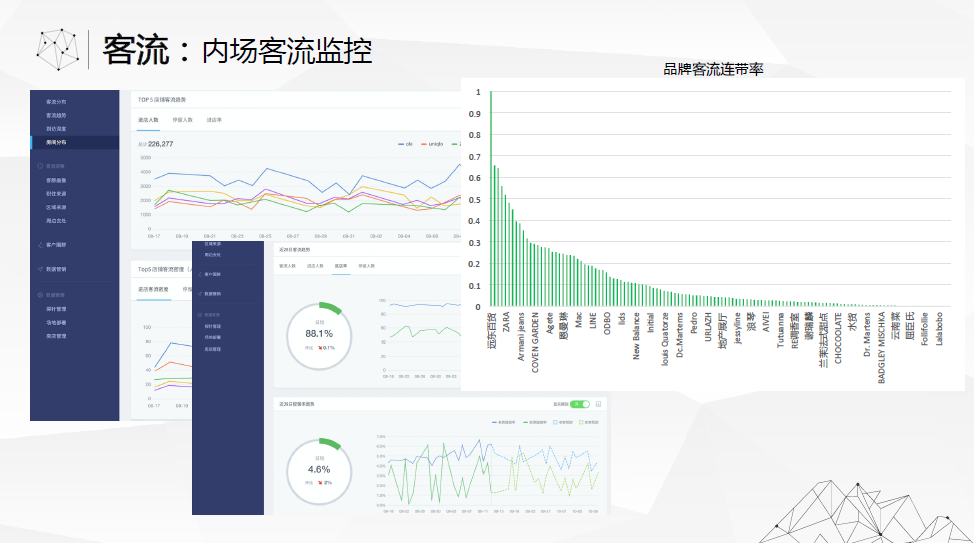Image resolution: width=974 pixels, height=543 pixels.
Task: Select the last tab 停留人数 in the 近28日 panel
Action: tap(366, 266)
